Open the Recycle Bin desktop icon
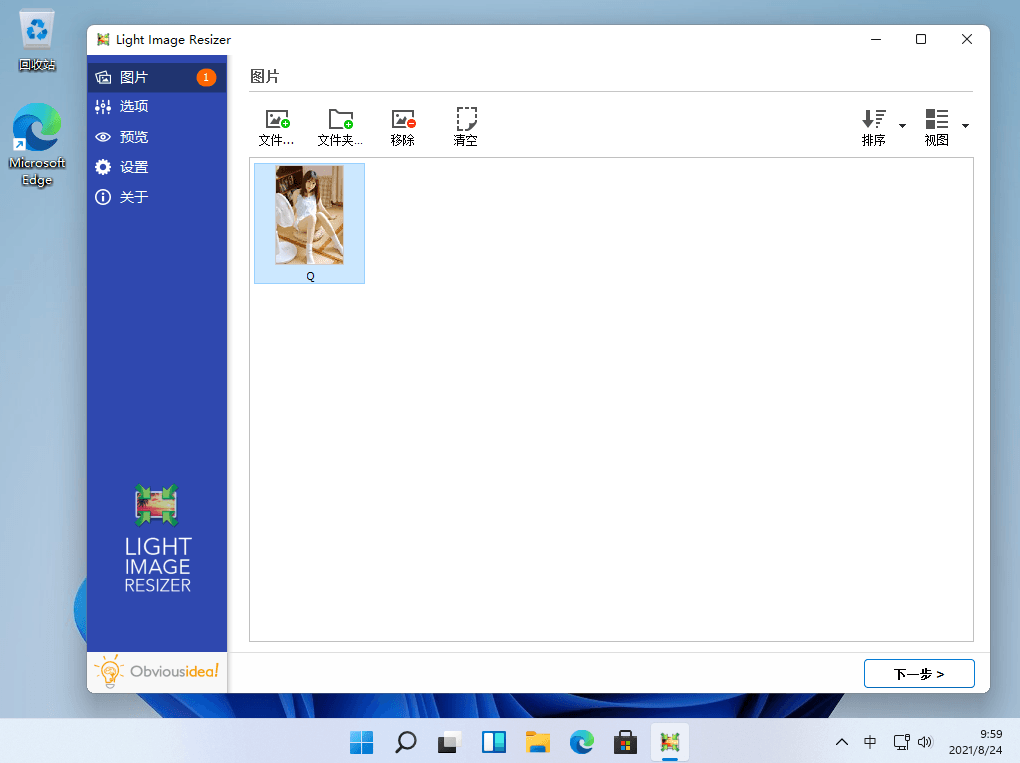Screen dimensions: 1020x763 click(37, 40)
